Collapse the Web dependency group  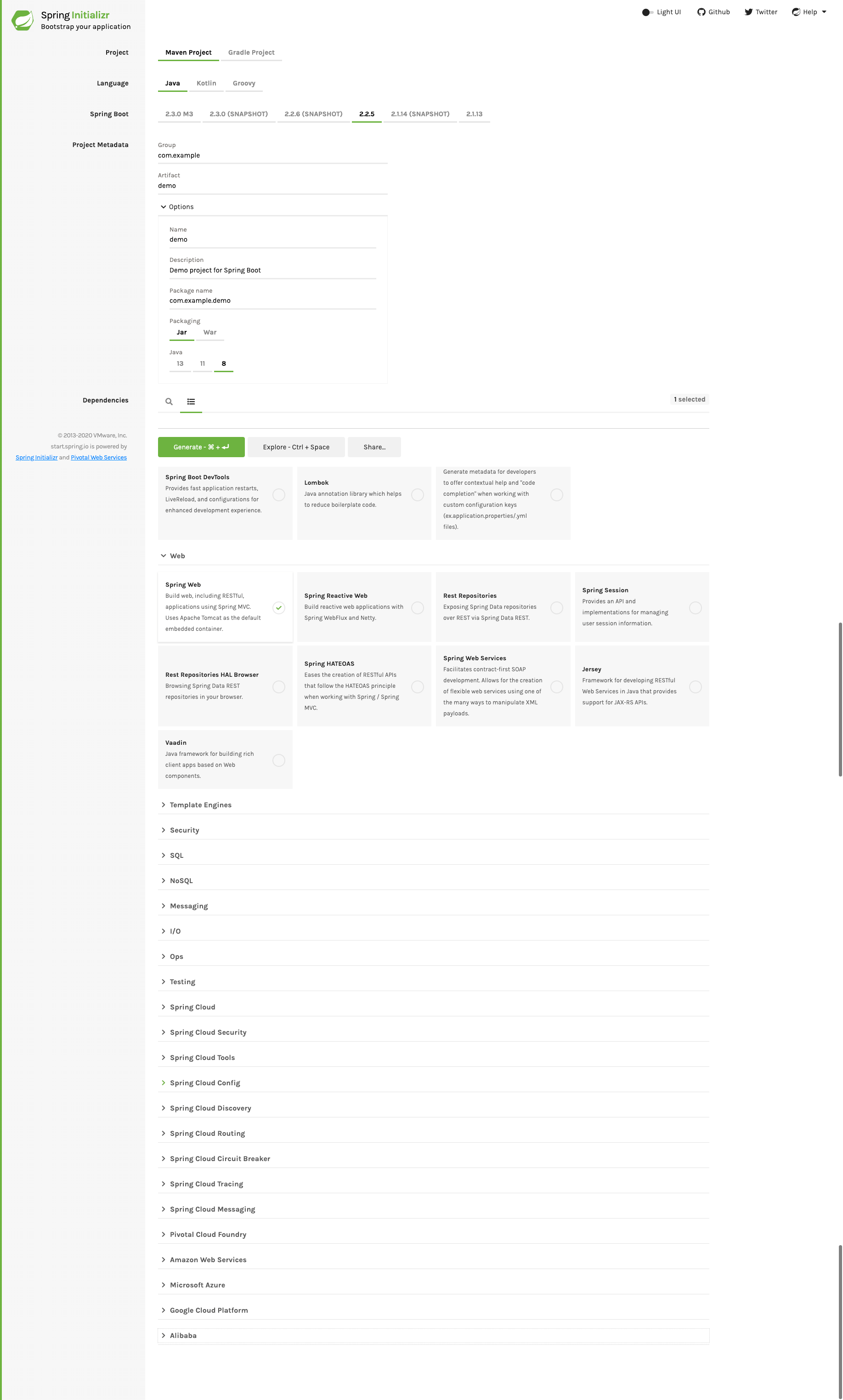pyautogui.click(x=433, y=556)
